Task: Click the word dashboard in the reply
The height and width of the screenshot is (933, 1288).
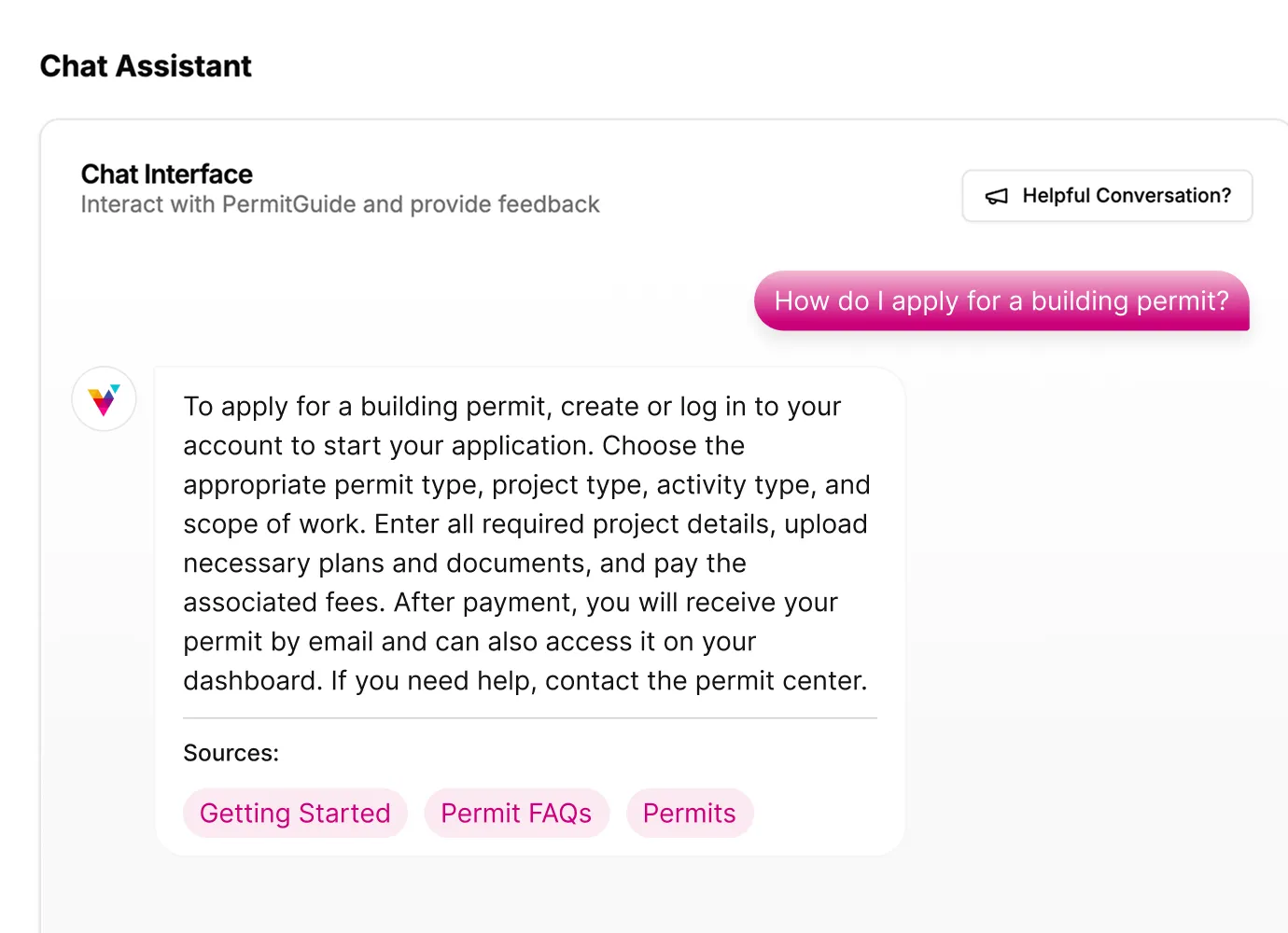Action: coord(251,681)
